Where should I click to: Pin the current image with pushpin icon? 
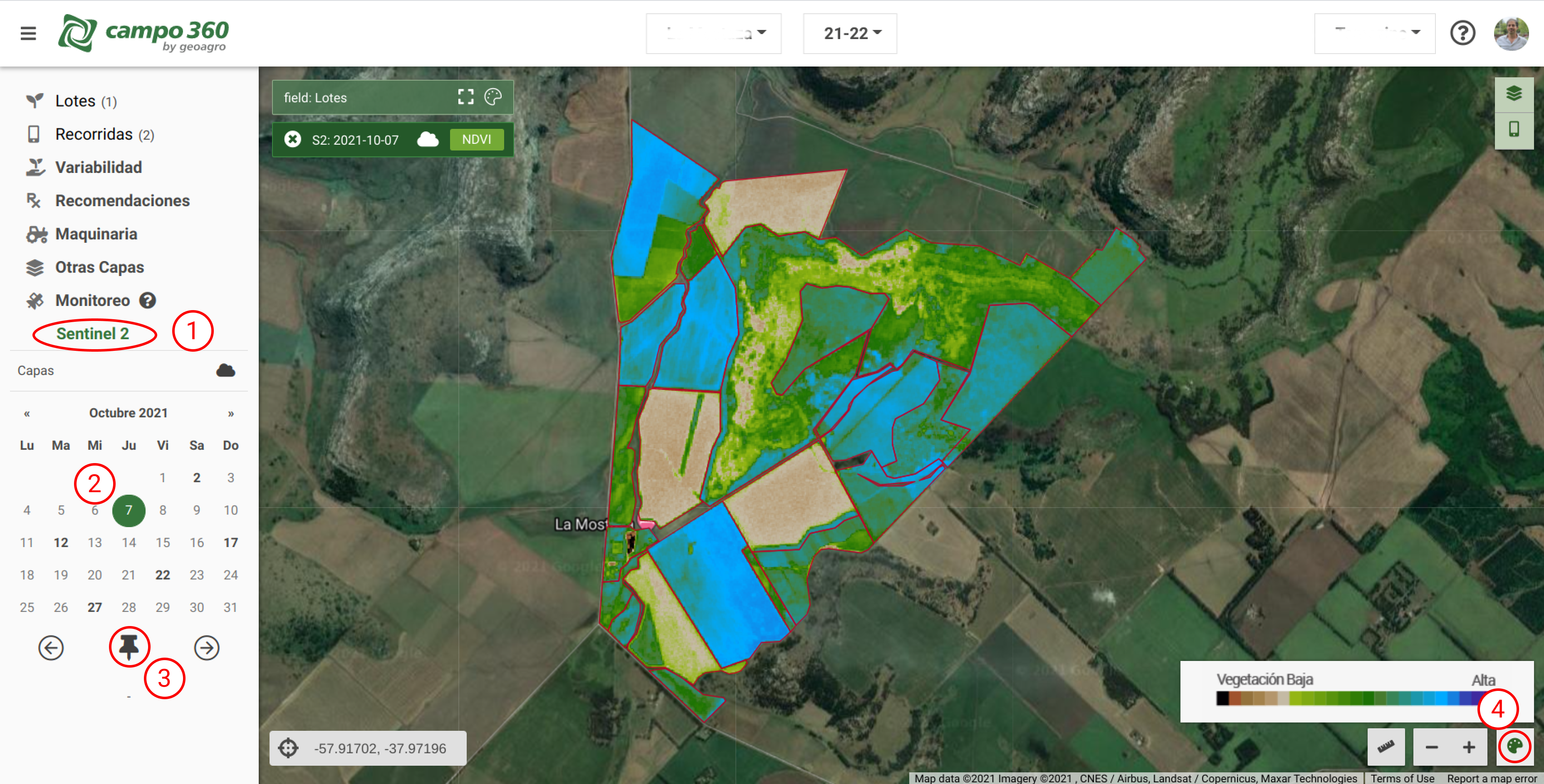coord(129,647)
